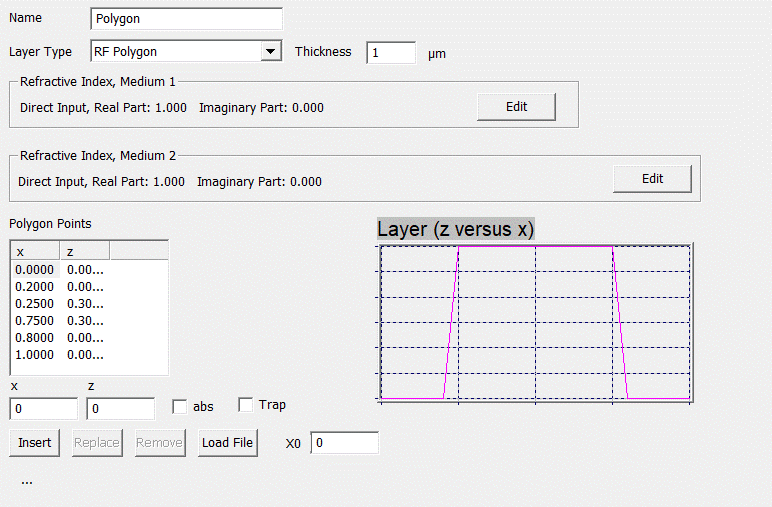Viewport: 772px width, 507px height.
Task: Click the z coordinate input field
Action: pyautogui.click(x=120, y=409)
